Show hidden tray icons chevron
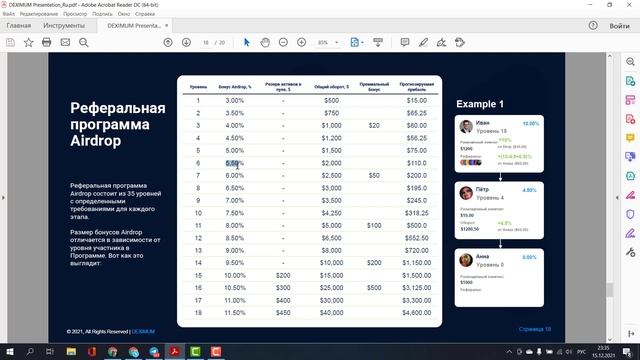 tap(509, 352)
